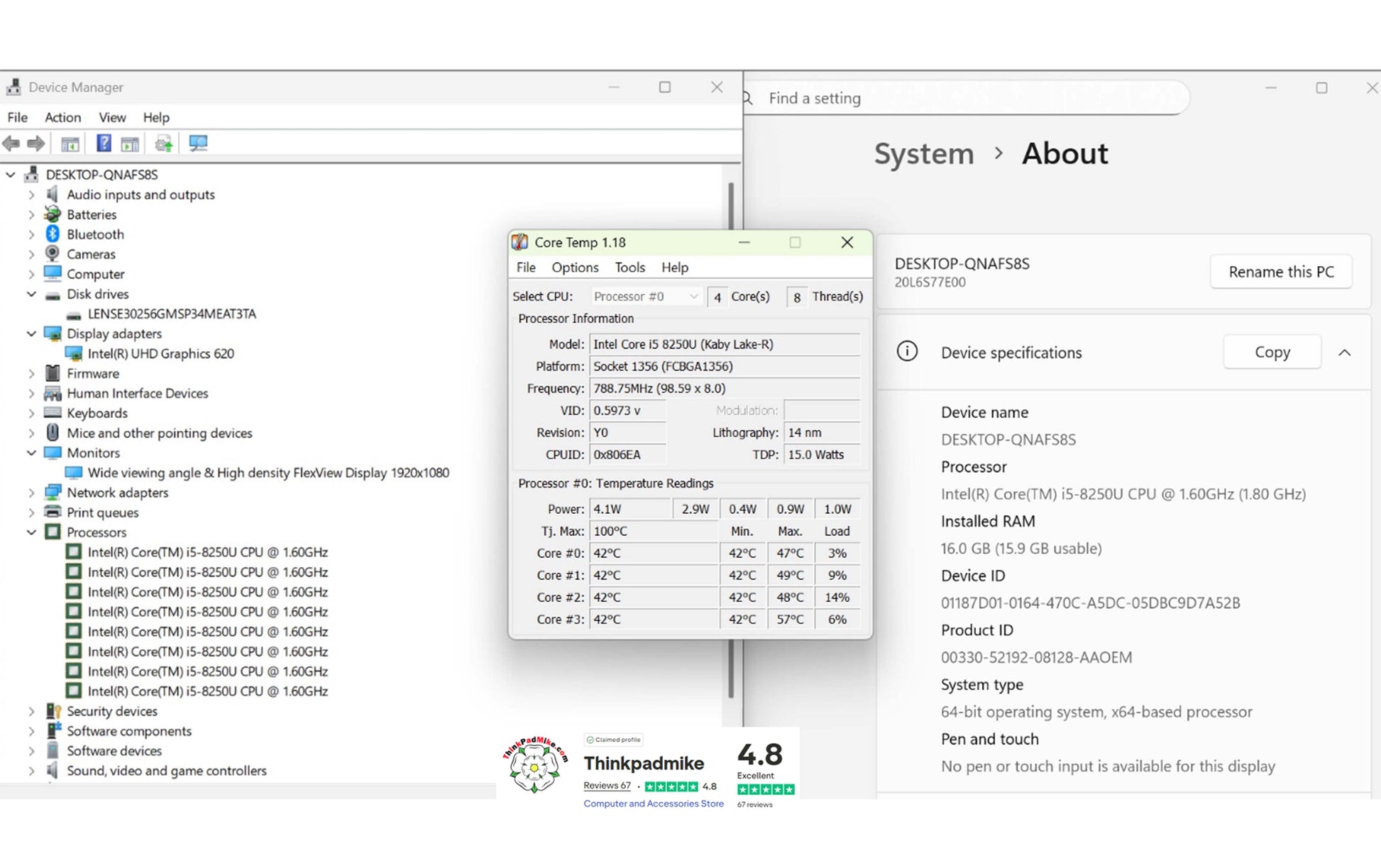Open the Select CPU Processor #0 dropdown
This screenshot has height=868, width=1381.
pos(646,297)
